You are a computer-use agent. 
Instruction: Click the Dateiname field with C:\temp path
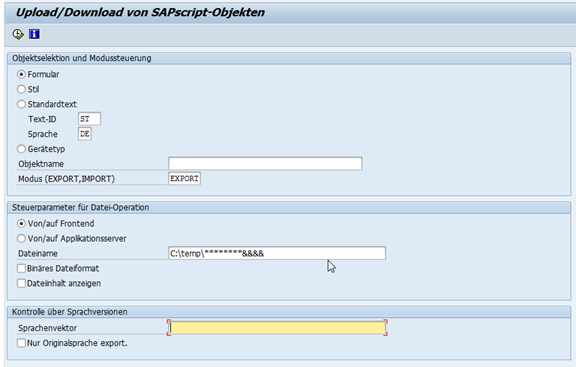277,253
